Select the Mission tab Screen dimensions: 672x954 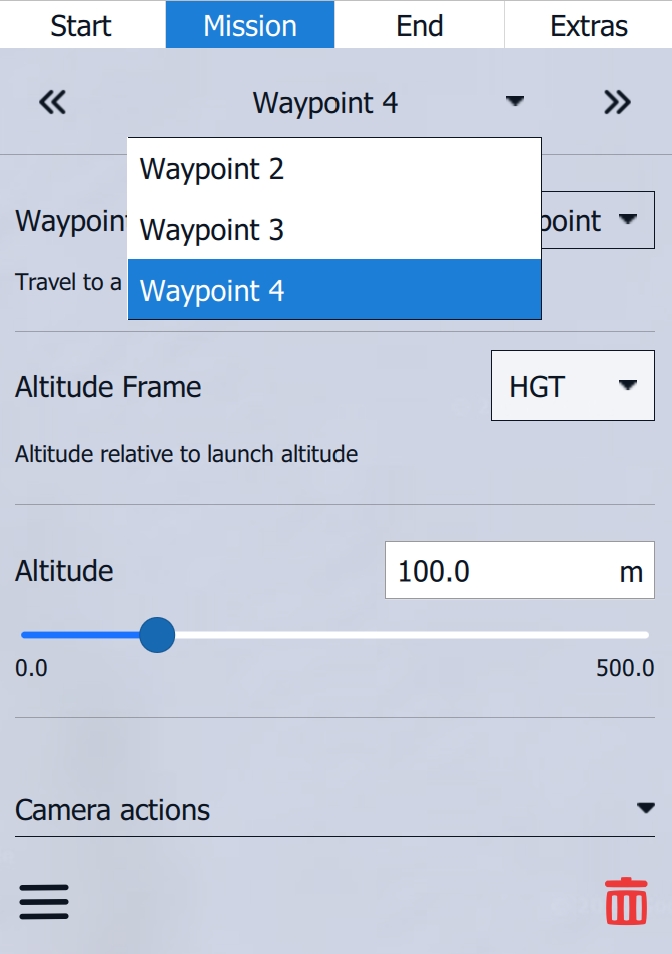click(250, 25)
